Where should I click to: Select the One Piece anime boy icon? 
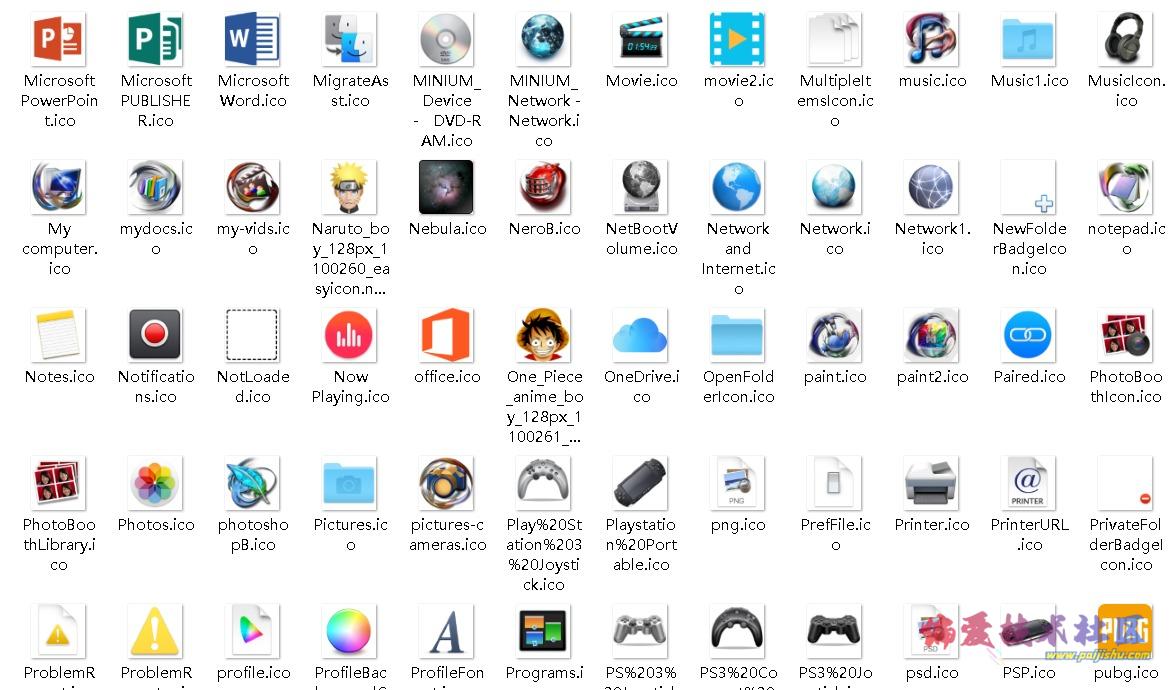click(x=544, y=335)
